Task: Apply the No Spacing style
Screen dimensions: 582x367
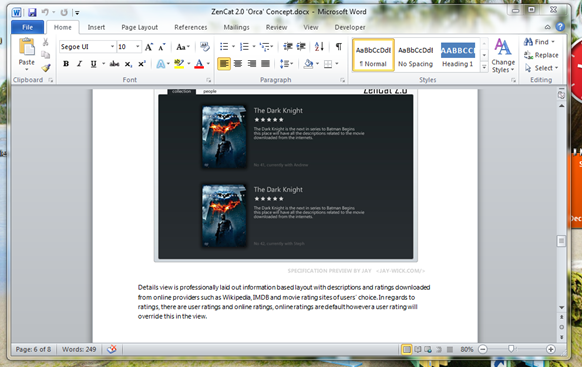Action: 415,55
